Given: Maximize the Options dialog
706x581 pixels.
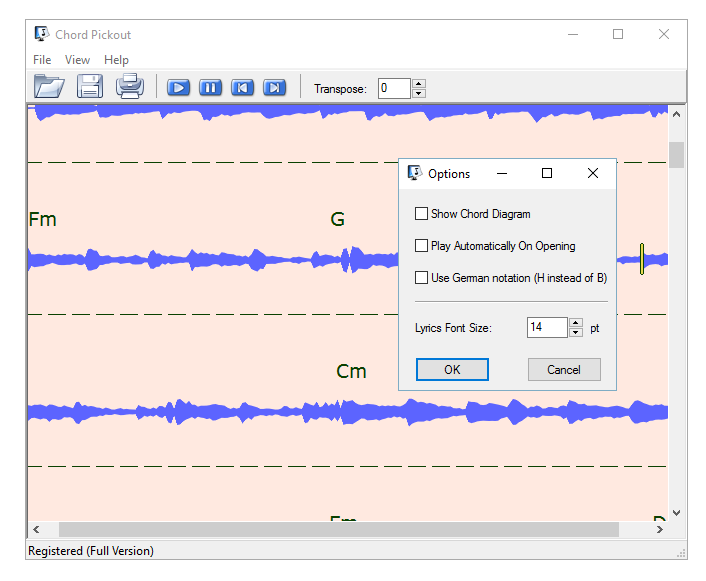Looking at the screenshot, I should point(547,173).
